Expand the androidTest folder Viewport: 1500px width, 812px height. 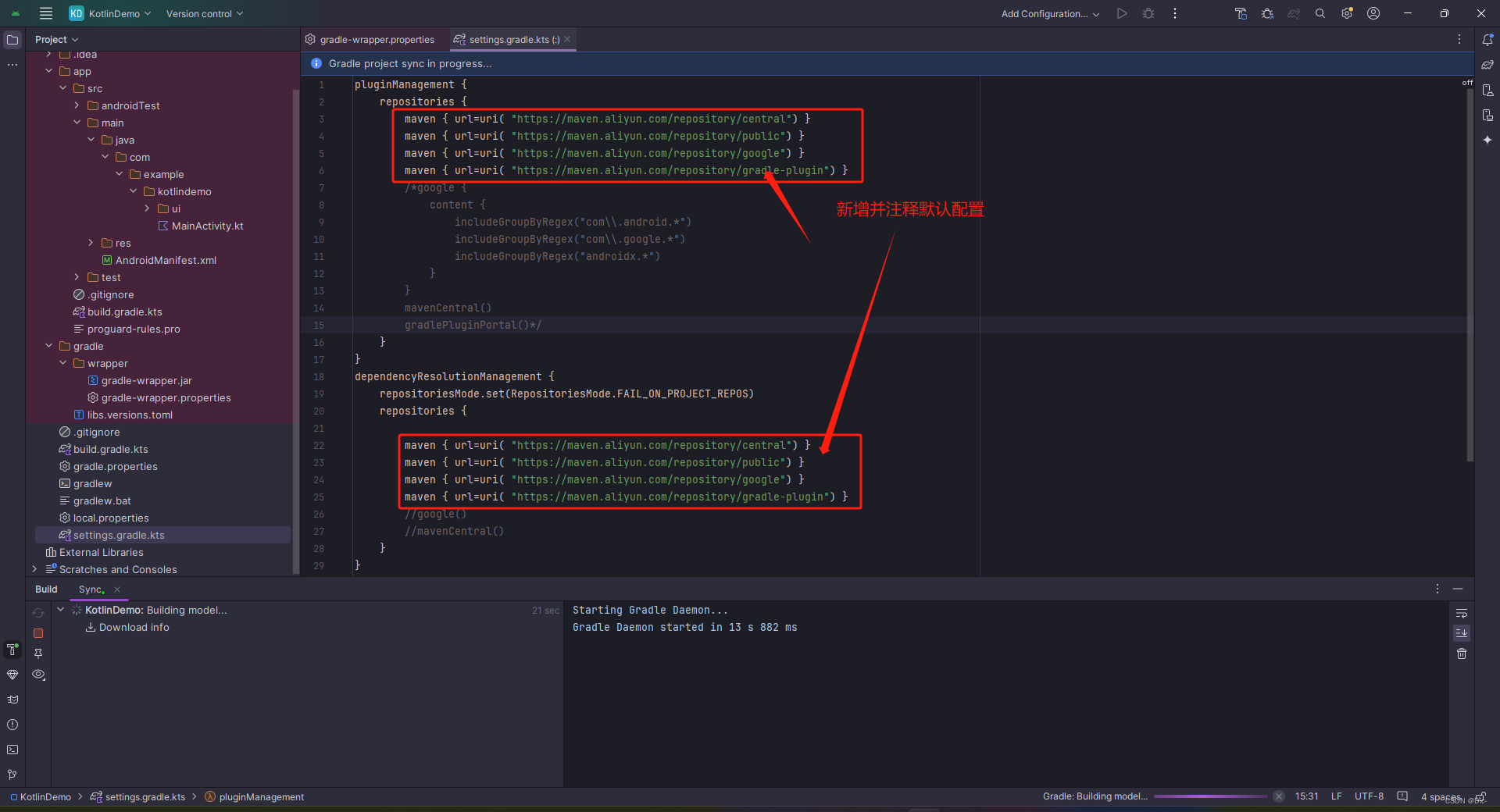(77, 105)
